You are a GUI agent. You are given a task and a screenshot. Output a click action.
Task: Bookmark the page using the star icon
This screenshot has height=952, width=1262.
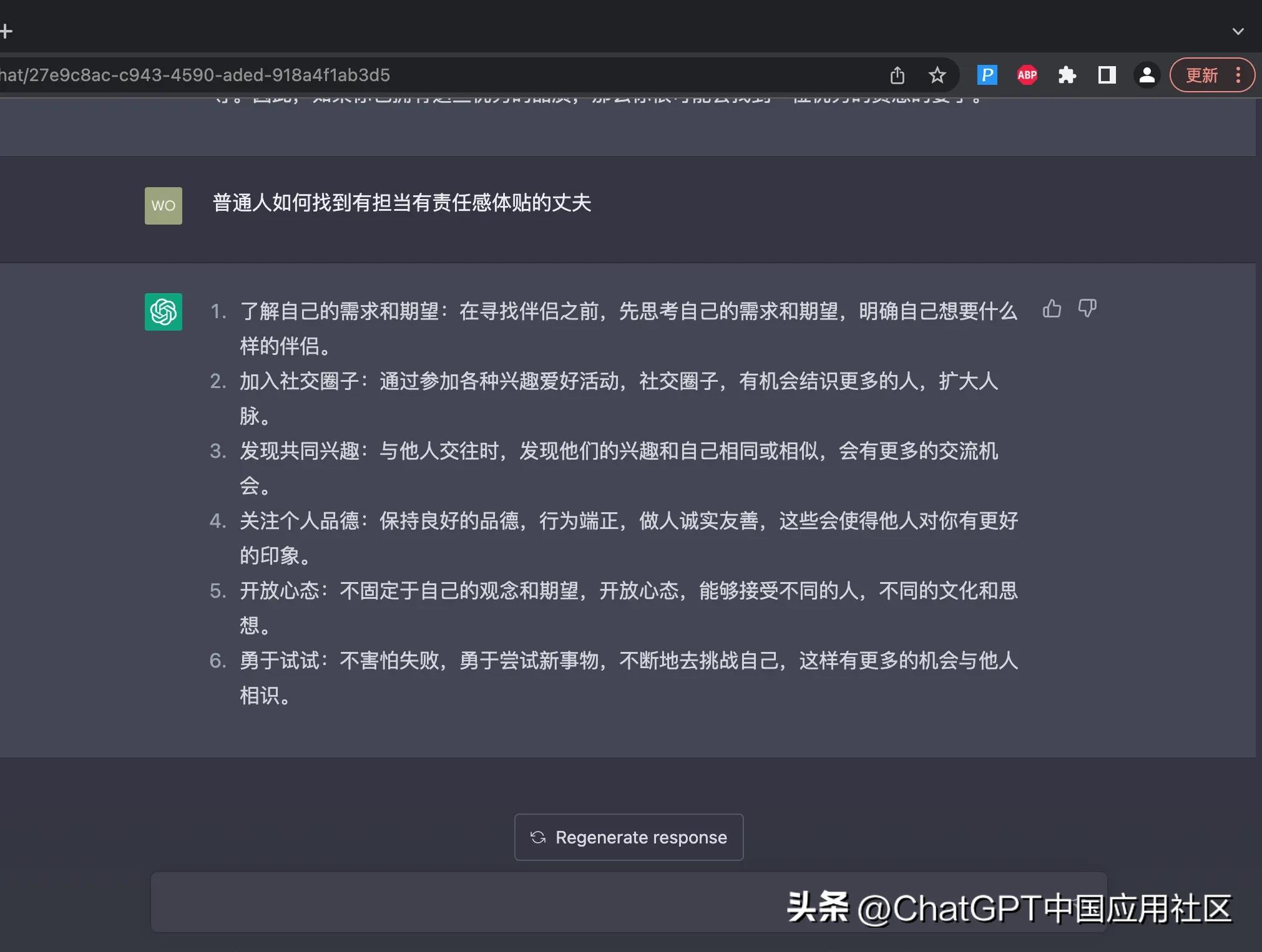coord(937,75)
